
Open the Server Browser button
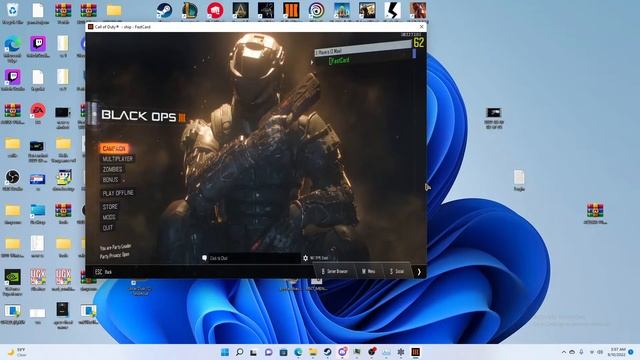pyautogui.click(x=335, y=271)
